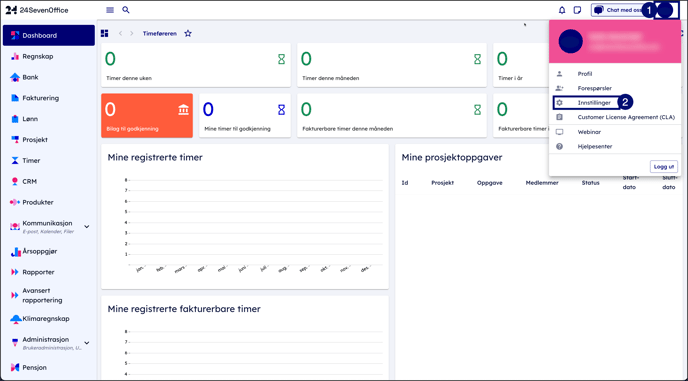Open notifications bell icon

[562, 10]
